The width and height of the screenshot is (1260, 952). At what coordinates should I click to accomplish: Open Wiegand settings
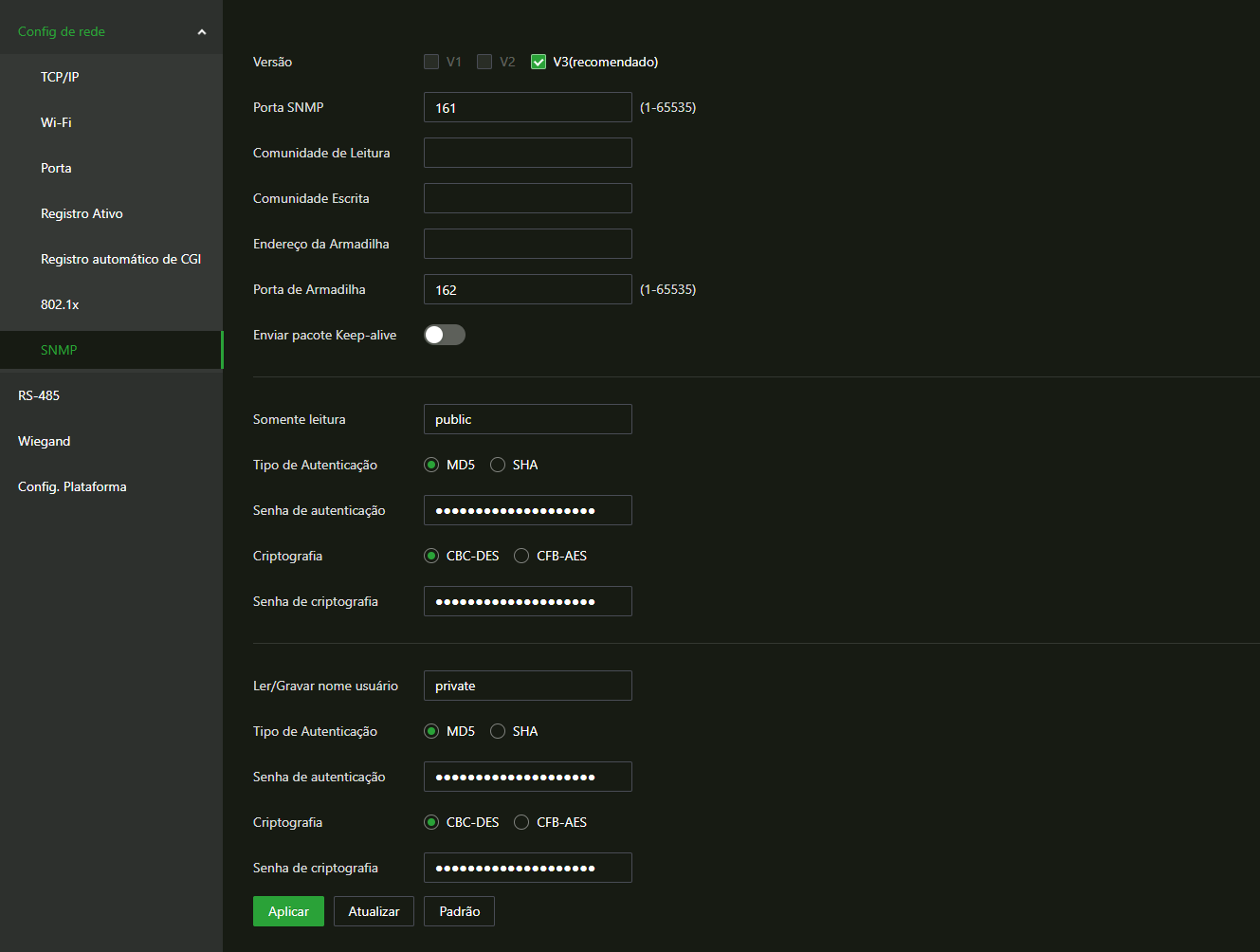click(x=45, y=441)
